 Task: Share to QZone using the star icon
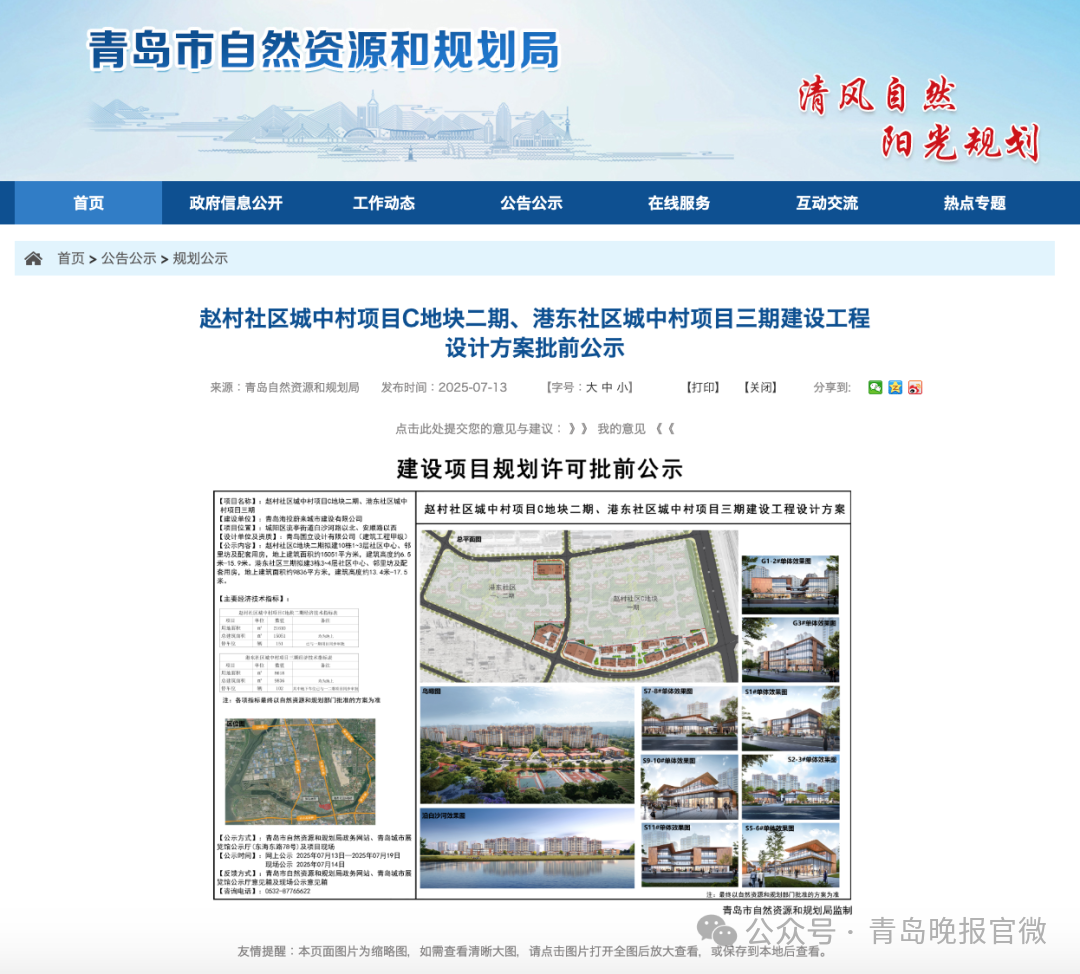coord(895,387)
